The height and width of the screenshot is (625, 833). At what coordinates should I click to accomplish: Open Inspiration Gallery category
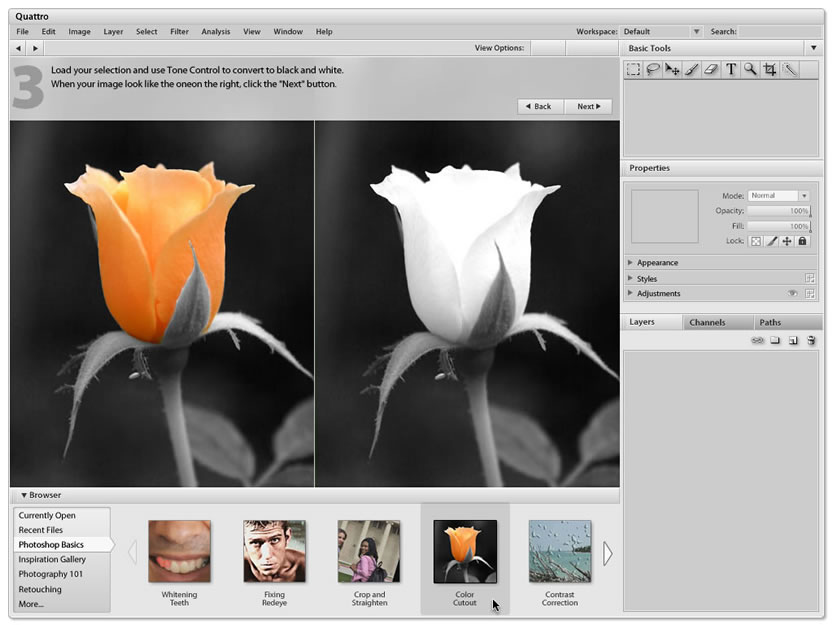tap(62, 560)
